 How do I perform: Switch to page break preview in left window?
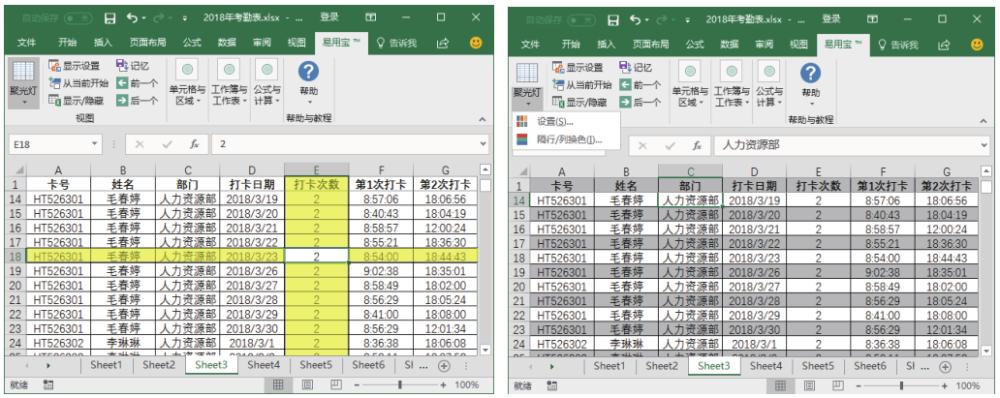pyautogui.click(x=336, y=385)
